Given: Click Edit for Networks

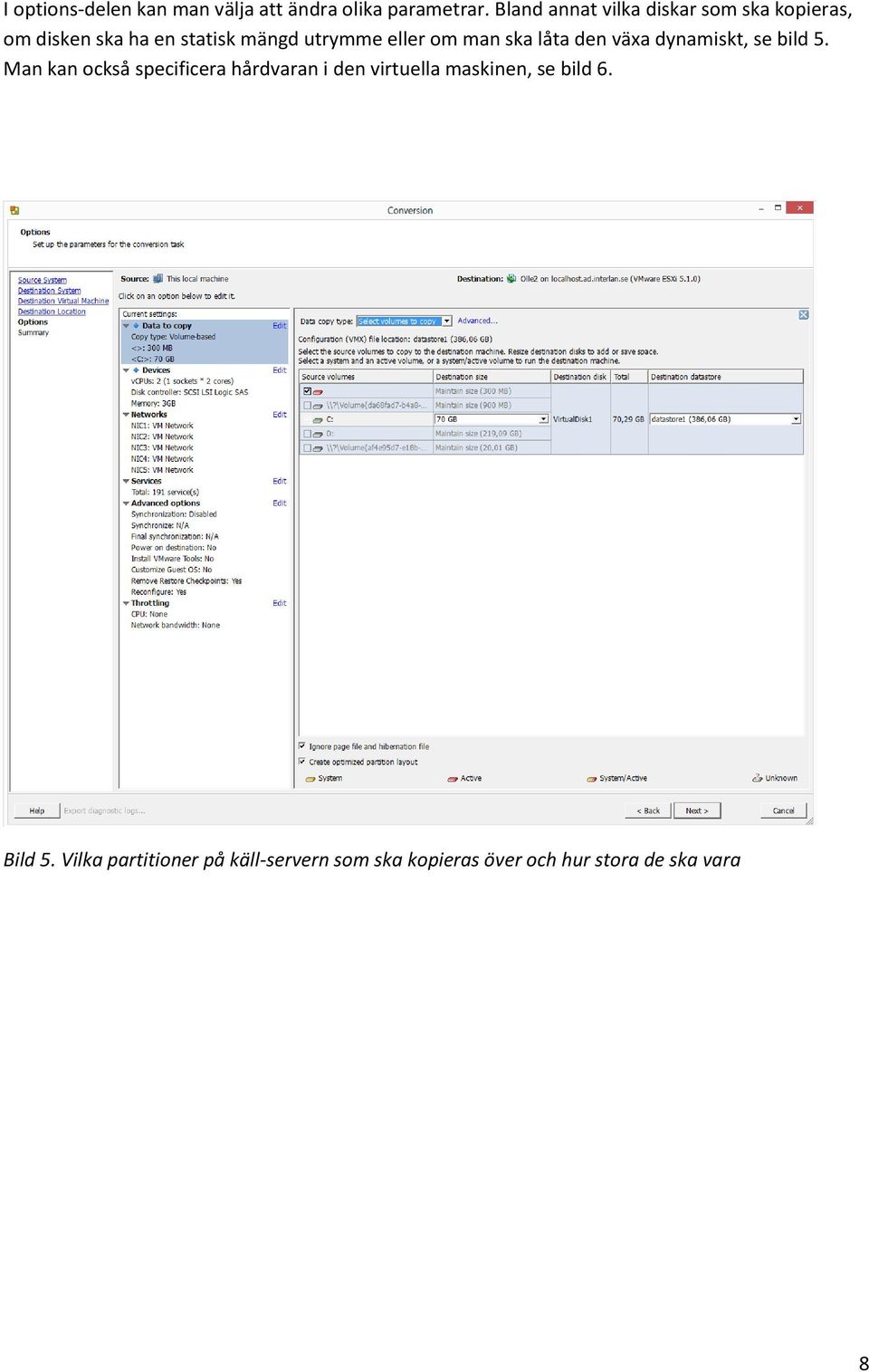Looking at the screenshot, I should (280, 414).
